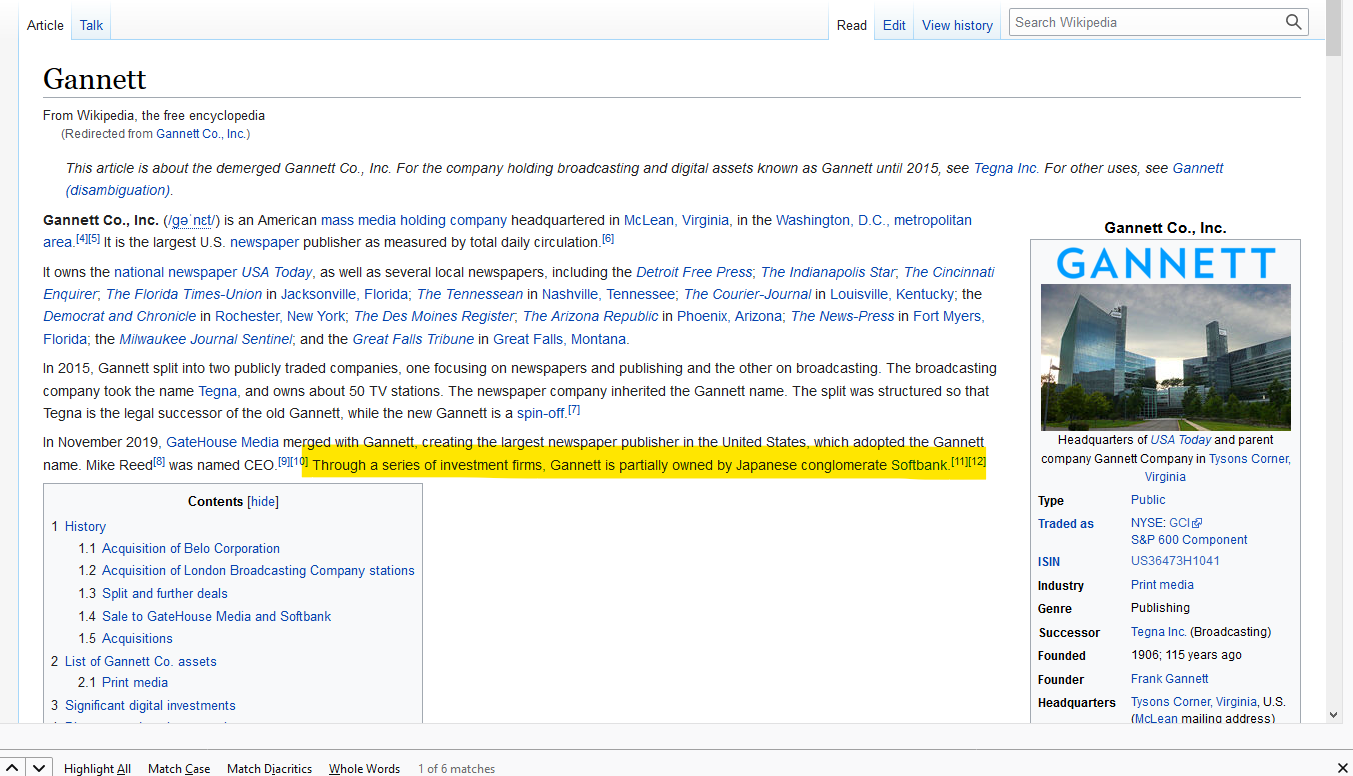
Task: Click the Gannett logo in infobox
Action: 1165,263
